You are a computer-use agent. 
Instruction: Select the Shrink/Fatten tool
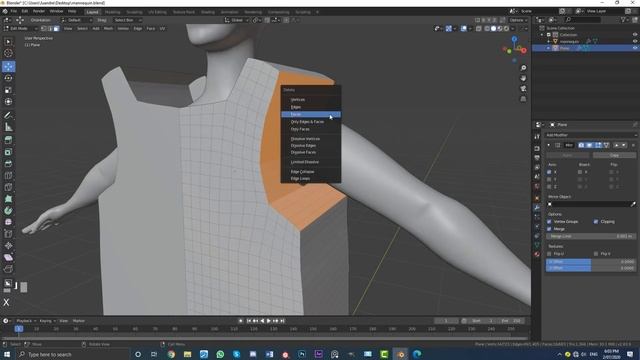[8, 246]
